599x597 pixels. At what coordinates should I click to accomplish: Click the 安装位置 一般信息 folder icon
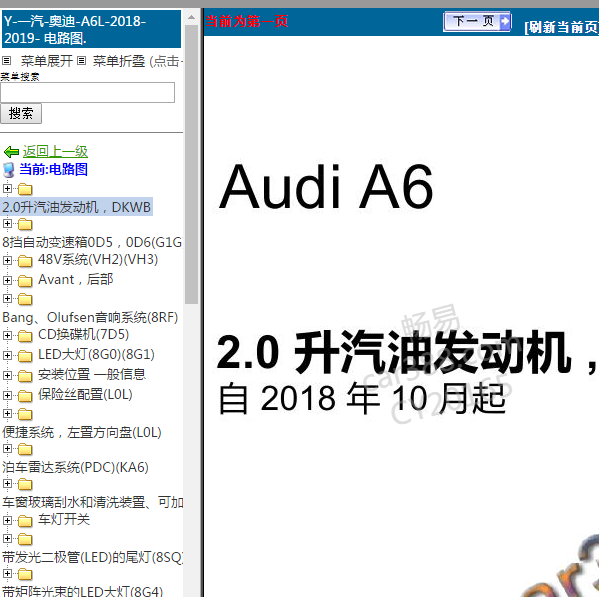tap(25, 376)
